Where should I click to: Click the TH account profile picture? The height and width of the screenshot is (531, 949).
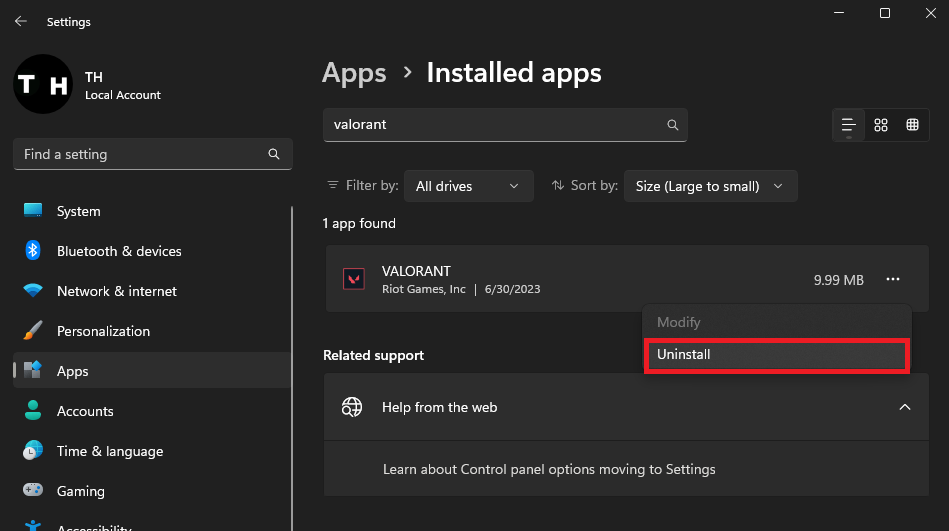(43, 84)
